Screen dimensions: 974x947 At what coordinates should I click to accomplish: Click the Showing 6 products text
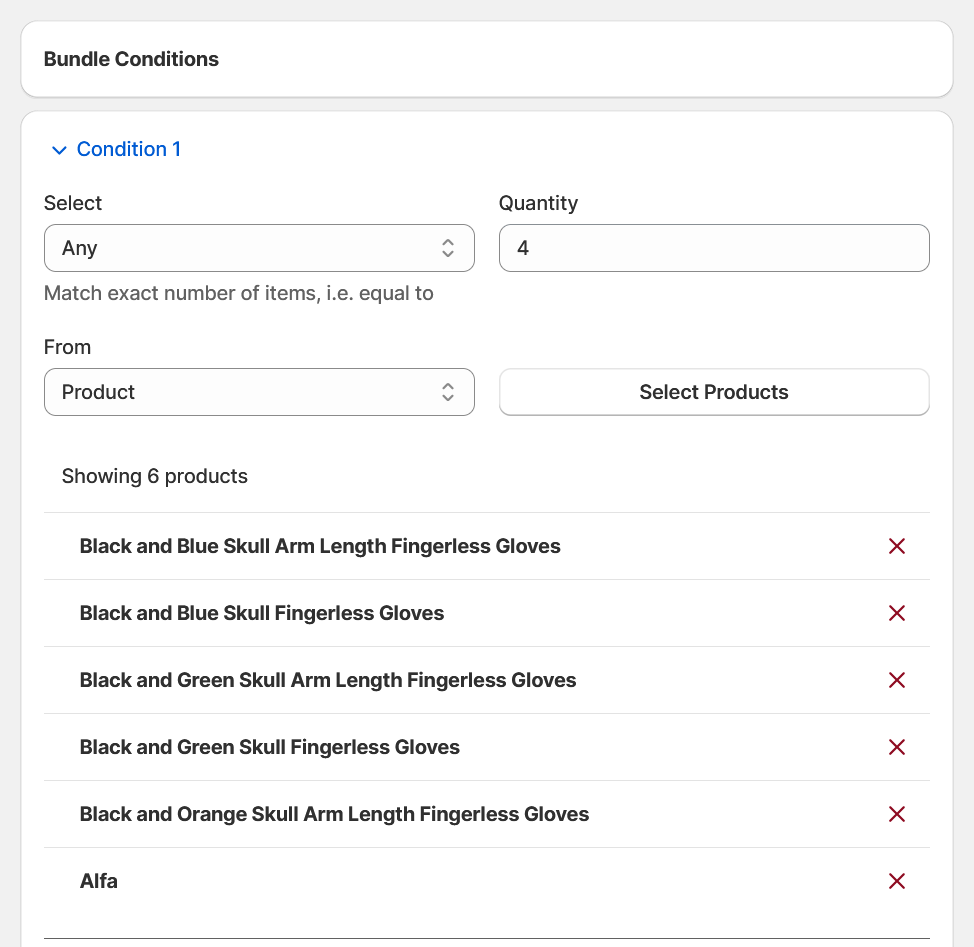pos(155,476)
